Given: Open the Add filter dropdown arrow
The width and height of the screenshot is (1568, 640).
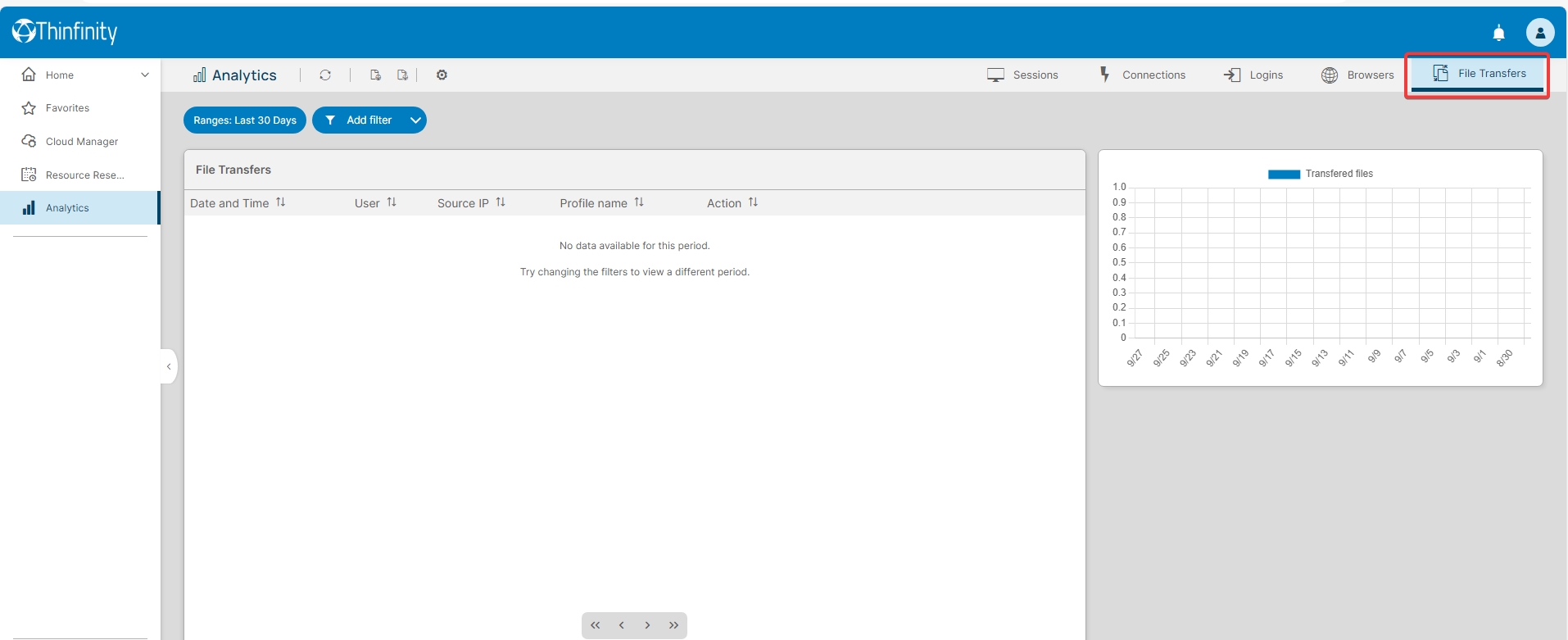Looking at the screenshot, I should [x=415, y=120].
